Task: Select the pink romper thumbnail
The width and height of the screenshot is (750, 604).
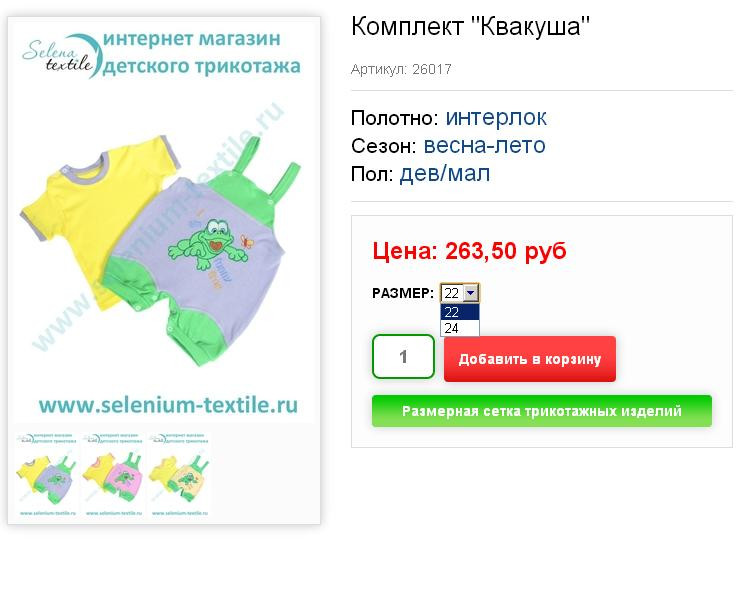Action: click(x=113, y=474)
